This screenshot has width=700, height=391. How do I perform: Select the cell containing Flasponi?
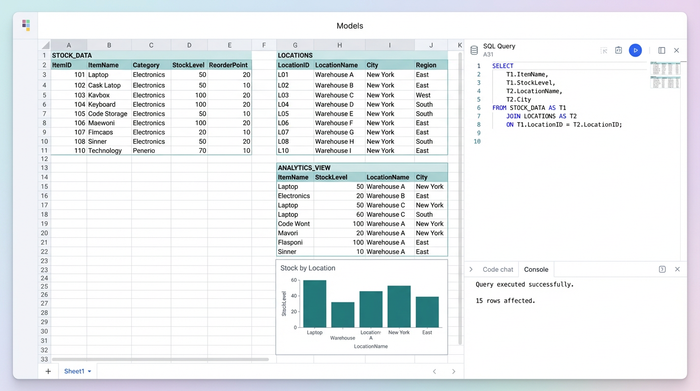pyautogui.click(x=295, y=242)
